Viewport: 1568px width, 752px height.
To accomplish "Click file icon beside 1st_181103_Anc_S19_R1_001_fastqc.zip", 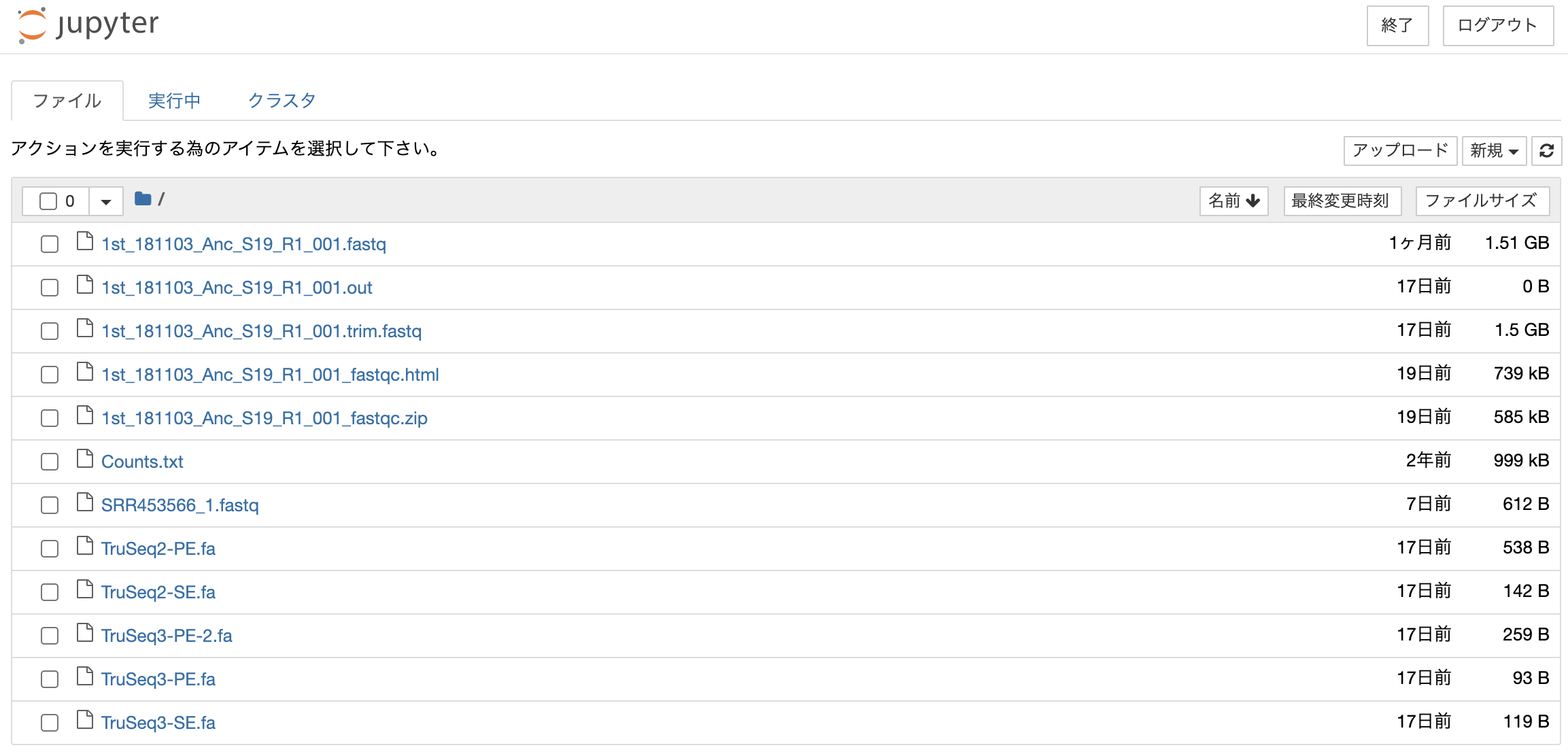I will (x=85, y=416).
